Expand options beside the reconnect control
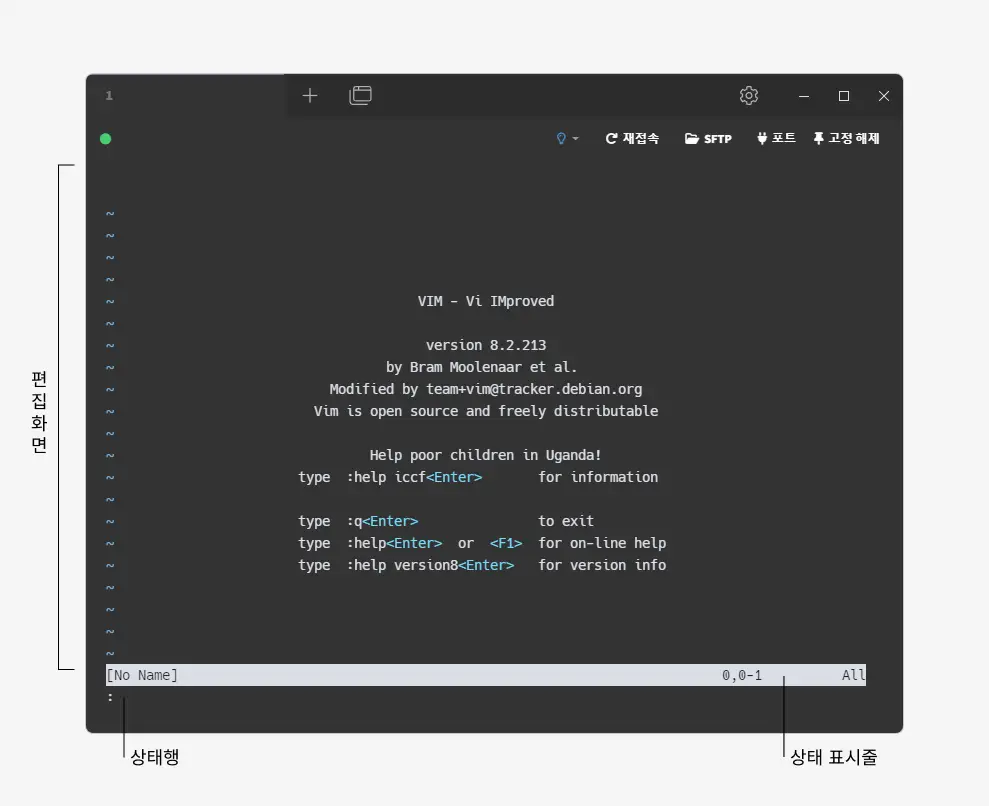This screenshot has width=989, height=806. point(576,139)
